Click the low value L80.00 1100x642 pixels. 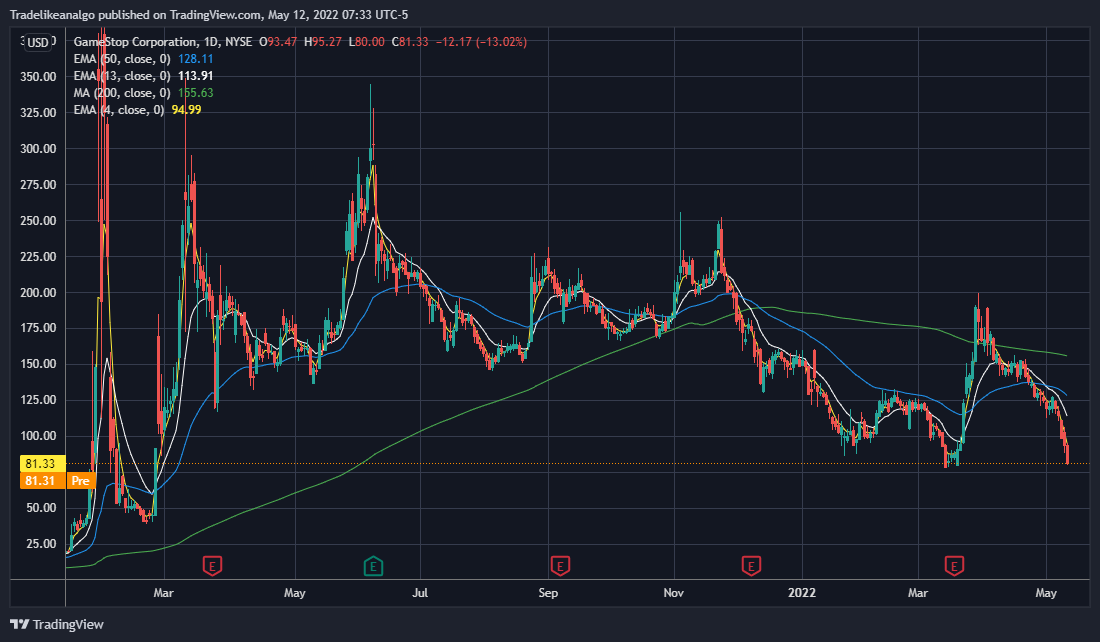pos(366,42)
